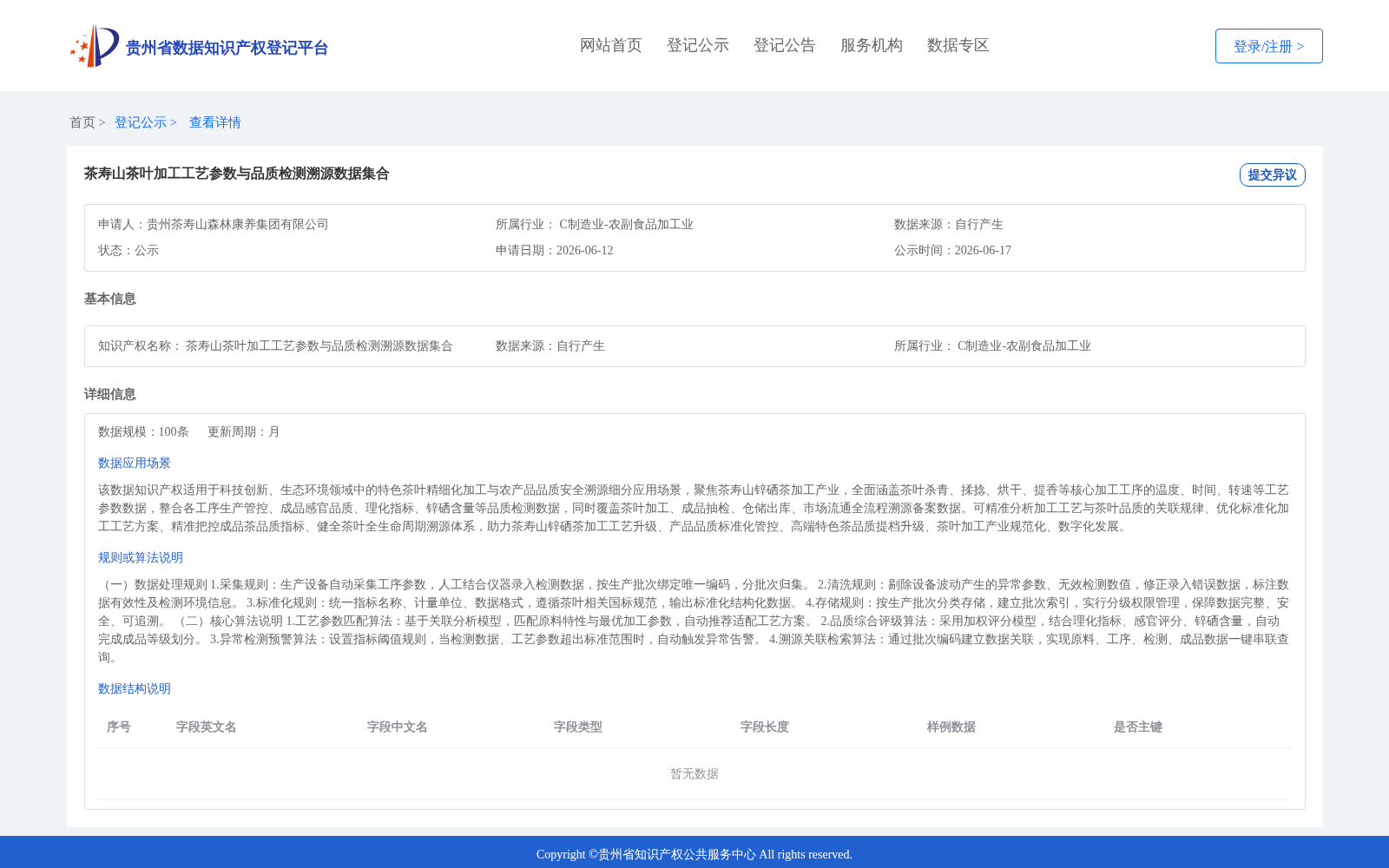Submit objection with 提交异议 button
This screenshot has height=868, width=1389.
[1272, 174]
